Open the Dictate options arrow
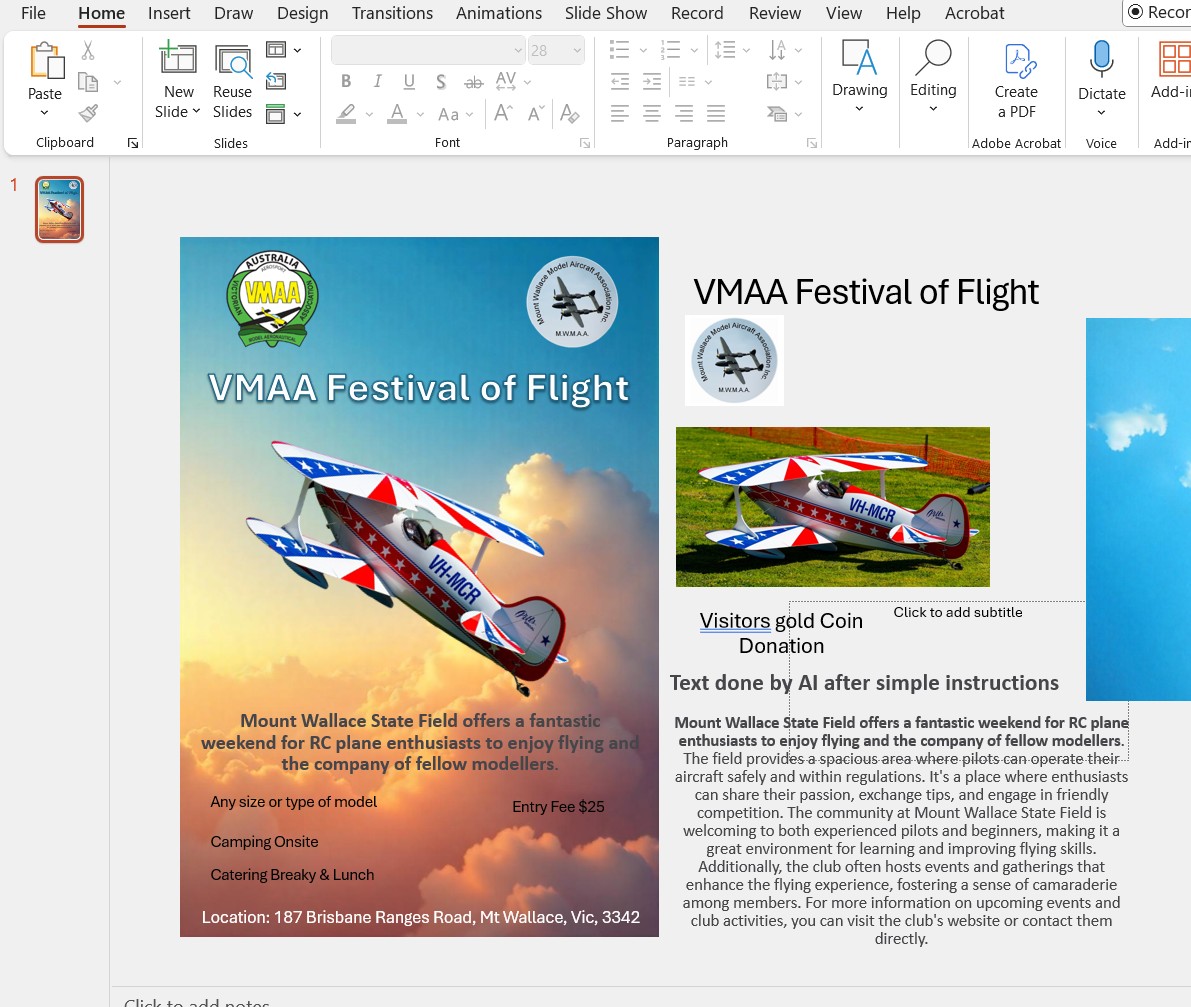The width and height of the screenshot is (1191, 1007). [x=1101, y=112]
